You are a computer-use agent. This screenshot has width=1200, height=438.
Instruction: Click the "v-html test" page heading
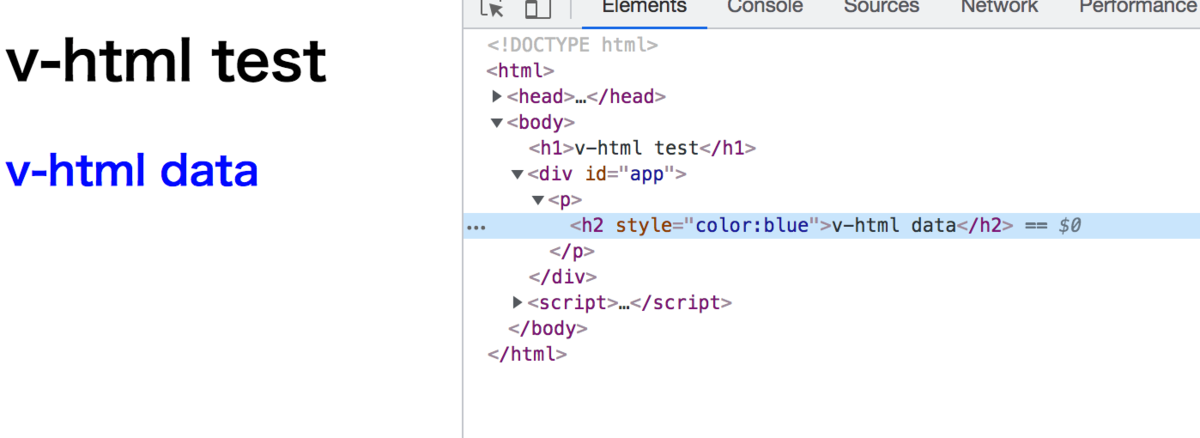coord(167,61)
